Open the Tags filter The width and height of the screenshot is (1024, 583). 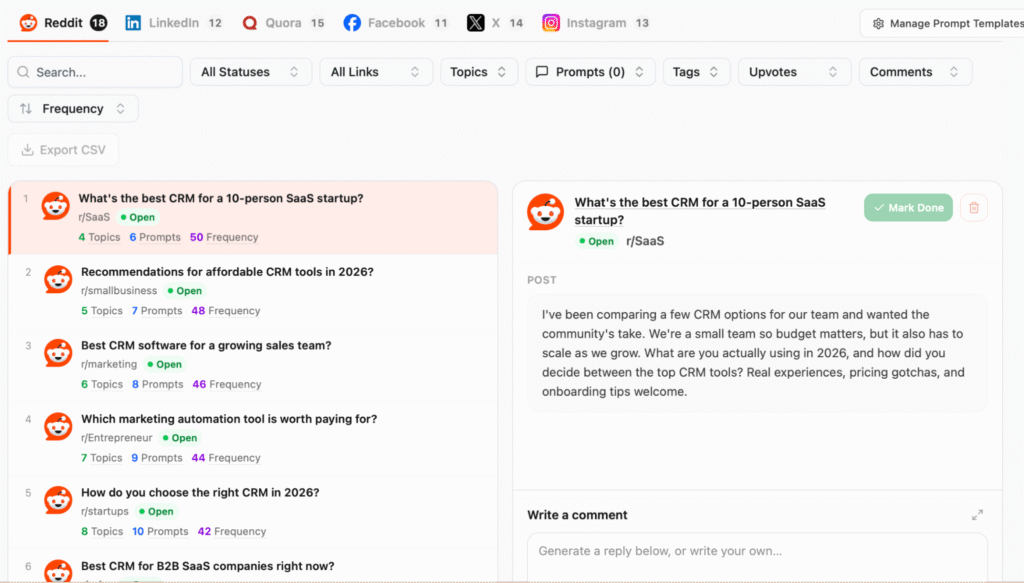tap(696, 72)
